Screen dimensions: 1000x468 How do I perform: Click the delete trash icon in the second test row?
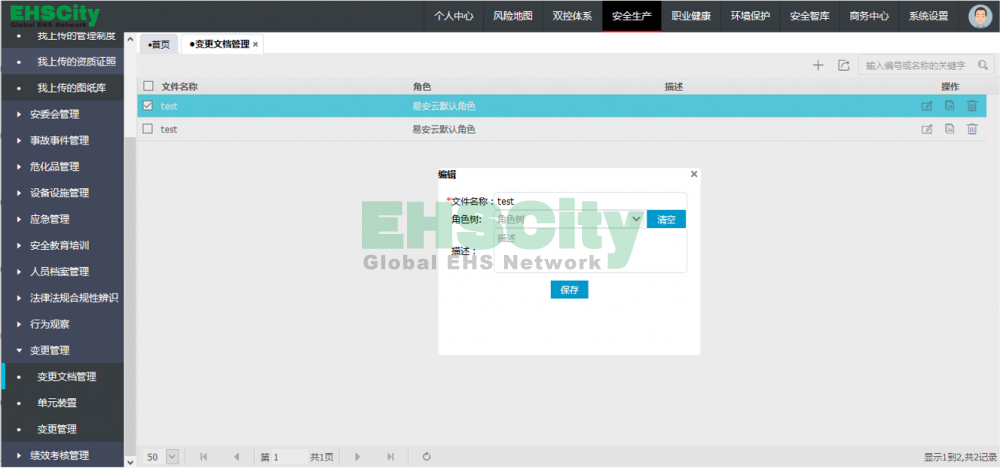(x=972, y=129)
